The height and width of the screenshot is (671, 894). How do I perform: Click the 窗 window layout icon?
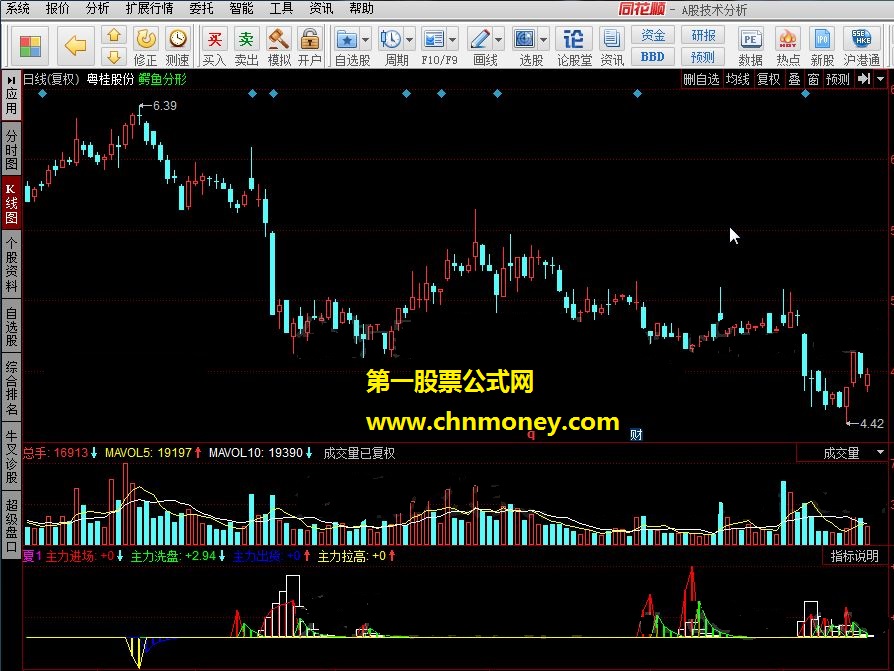coord(814,79)
